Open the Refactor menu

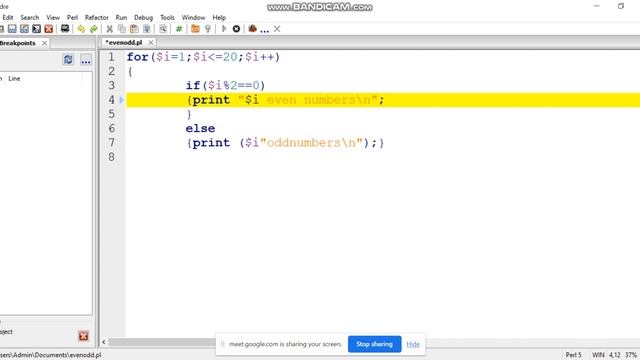point(97,18)
